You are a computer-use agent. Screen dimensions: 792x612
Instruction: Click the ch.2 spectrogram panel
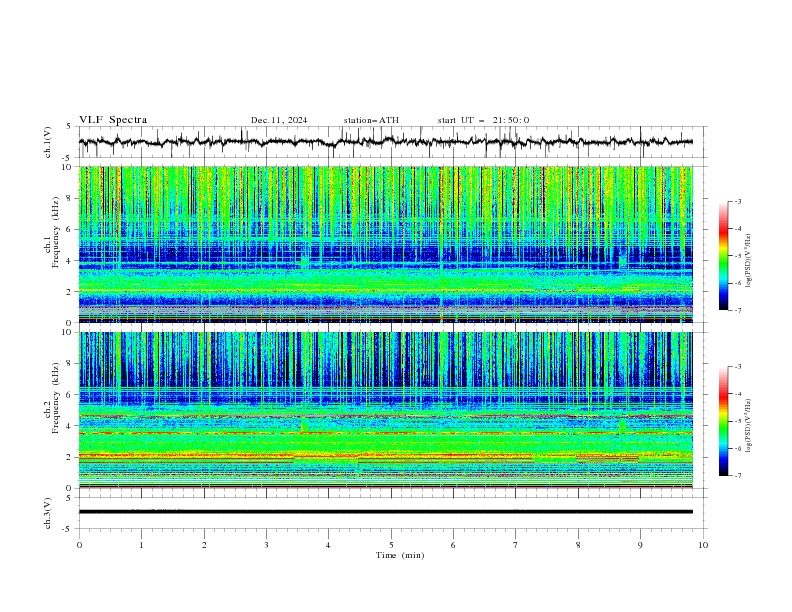point(386,410)
